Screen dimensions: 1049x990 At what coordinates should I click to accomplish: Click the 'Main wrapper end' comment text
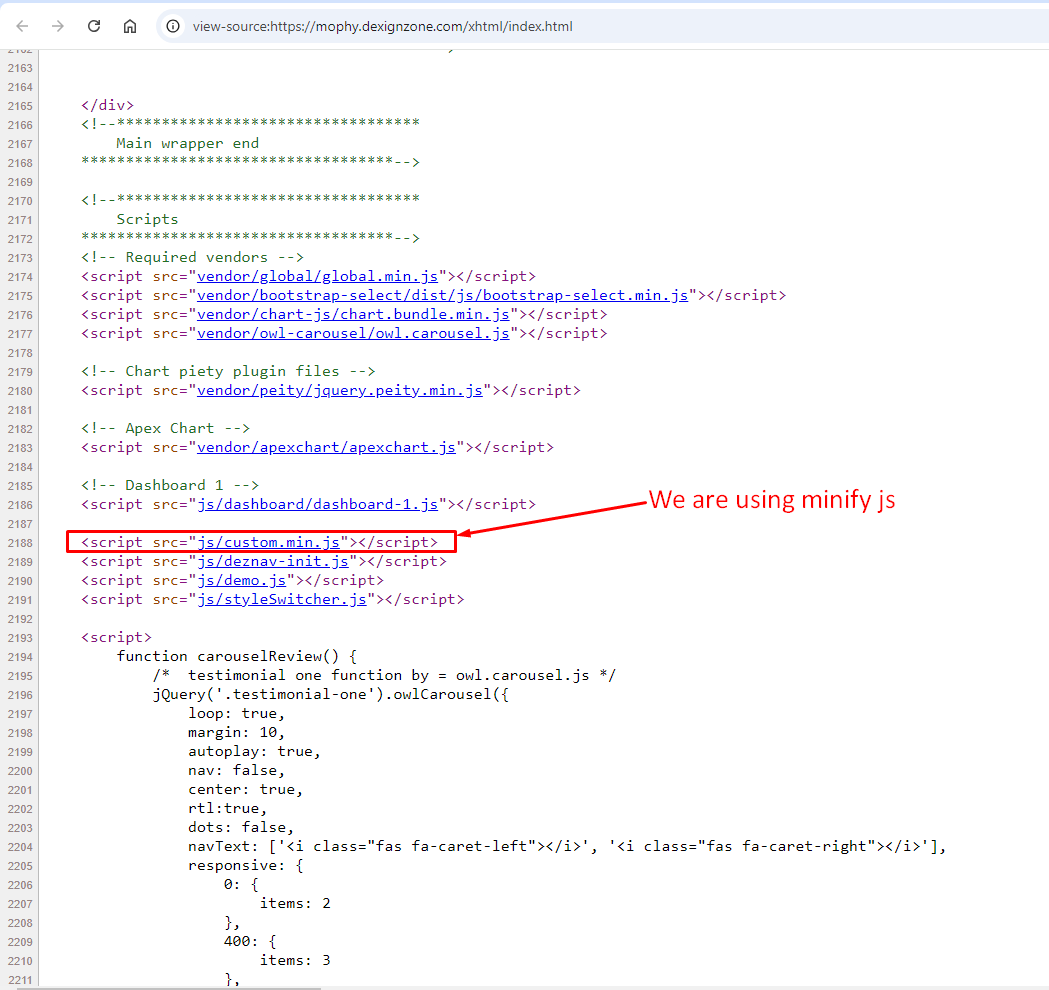187,143
